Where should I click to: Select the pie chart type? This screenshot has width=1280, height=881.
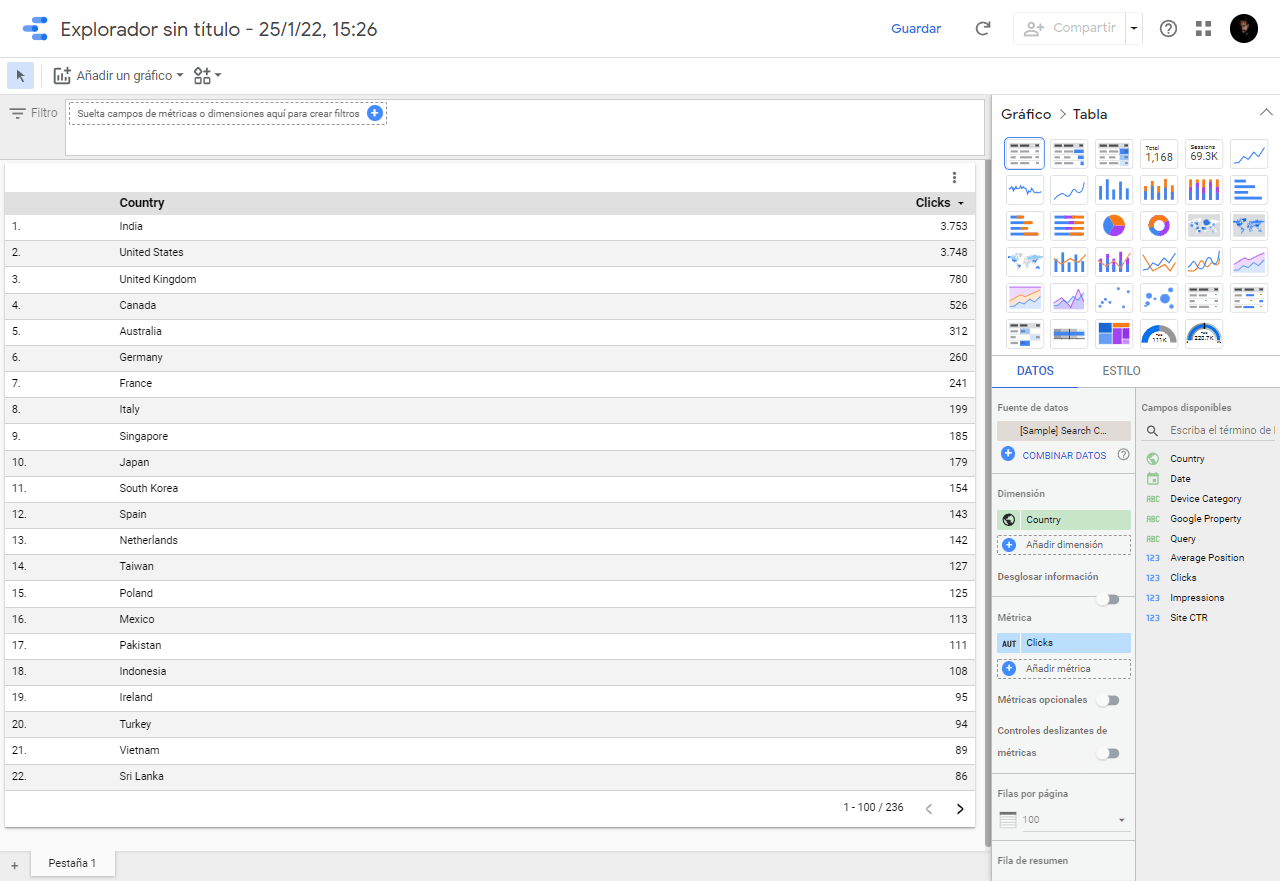(1114, 225)
